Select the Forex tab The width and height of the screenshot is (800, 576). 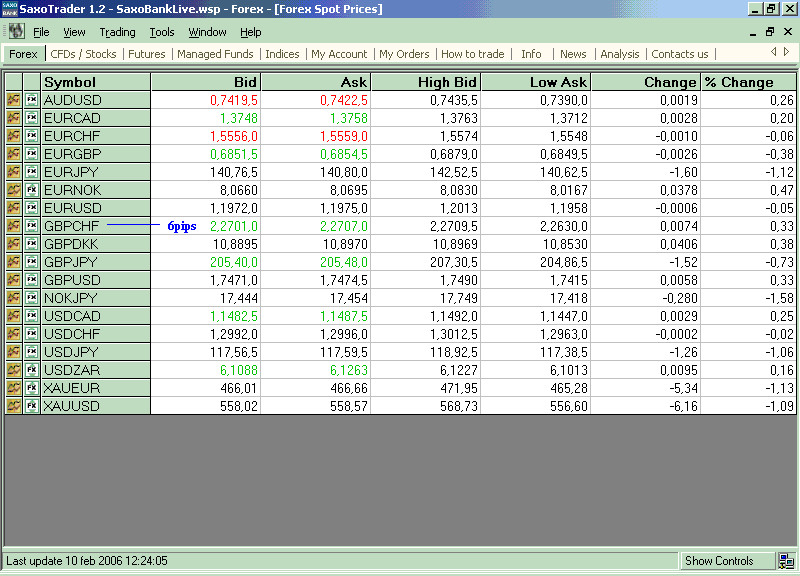click(23, 54)
